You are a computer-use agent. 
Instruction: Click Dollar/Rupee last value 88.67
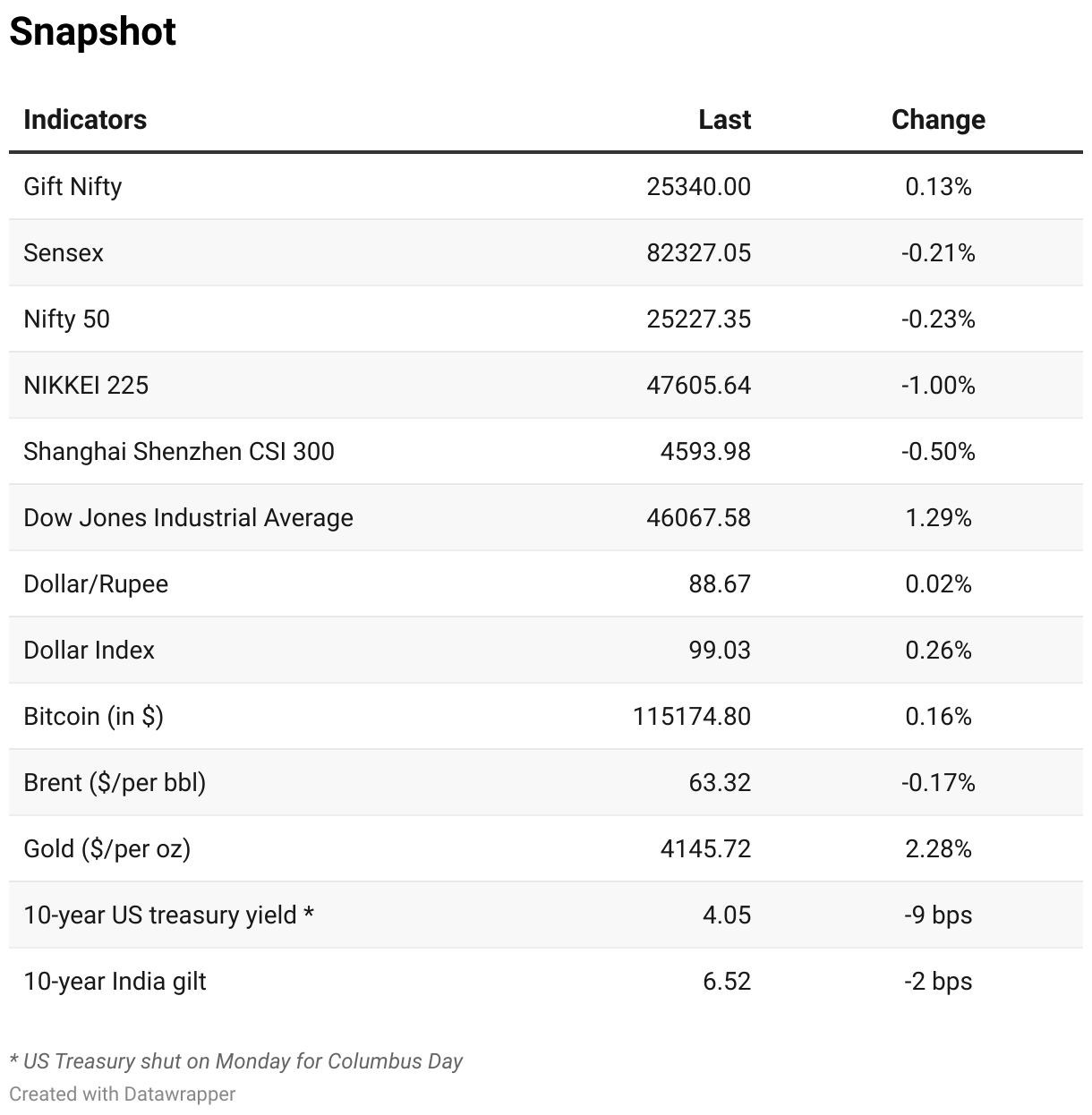click(x=720, y=584)
